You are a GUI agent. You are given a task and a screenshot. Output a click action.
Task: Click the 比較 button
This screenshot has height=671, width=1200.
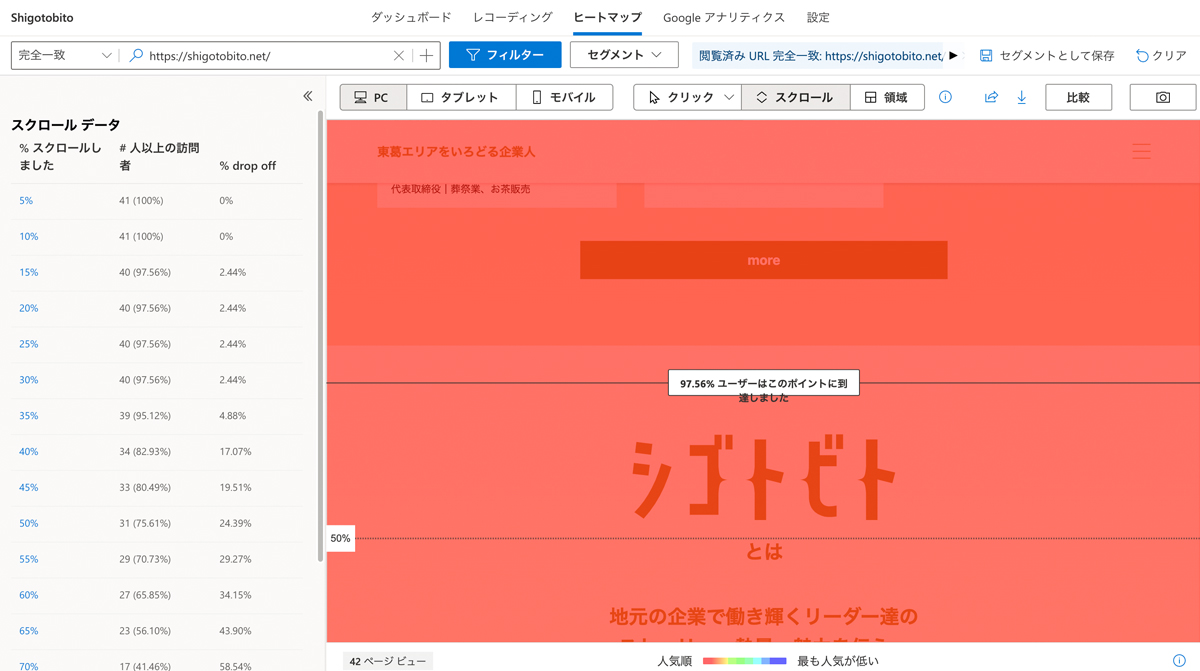[x=1078, y=97]
